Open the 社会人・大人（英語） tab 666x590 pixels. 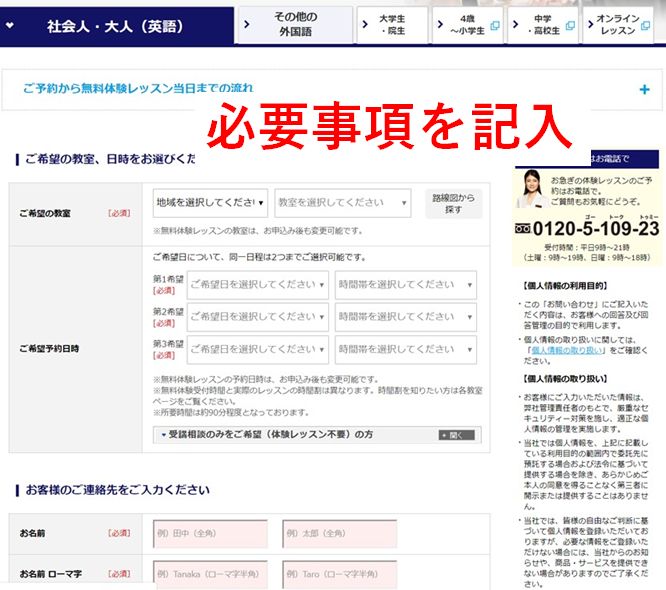(x=117, y=26)
